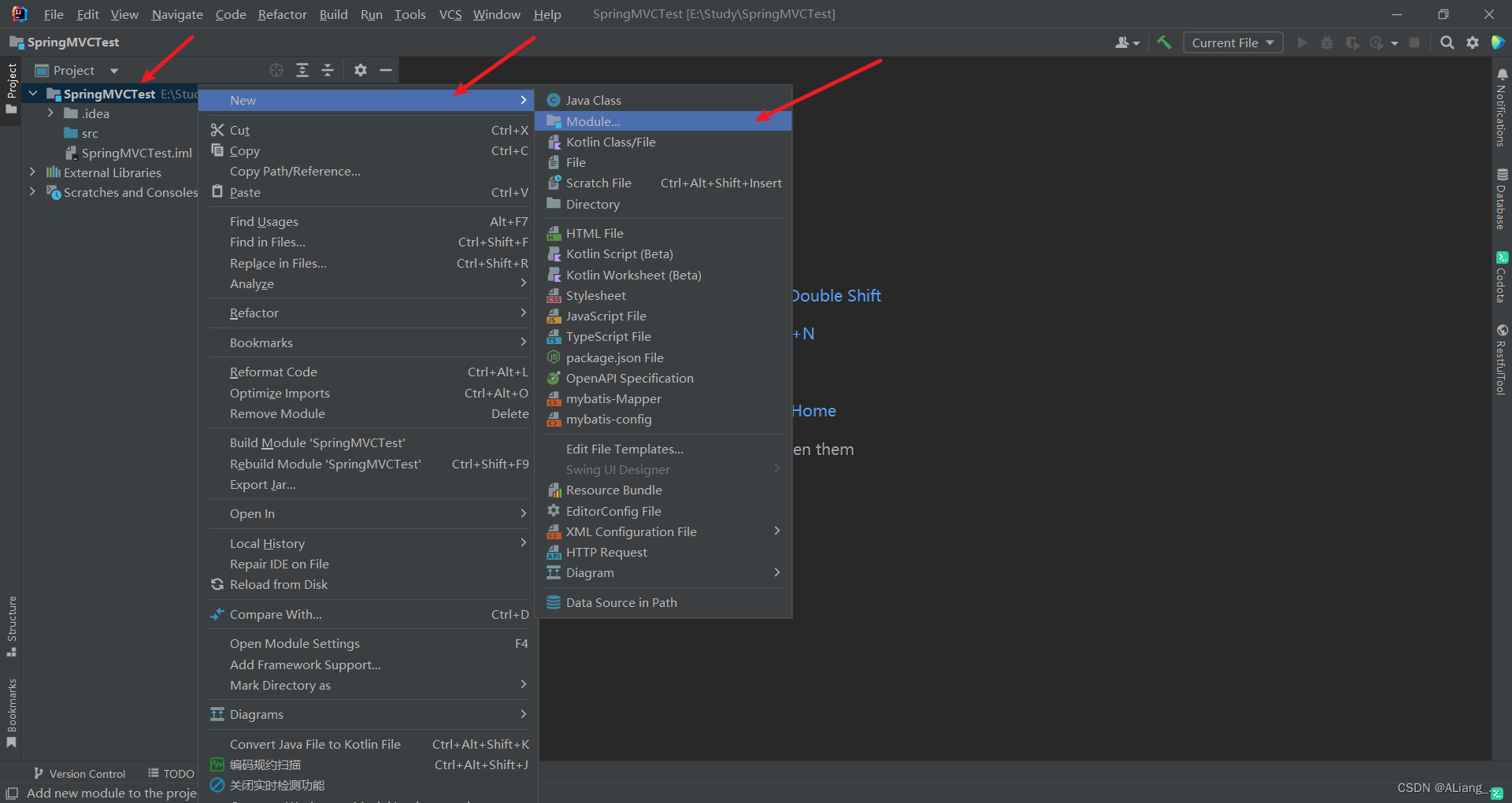Click the Debug bug icon

(x=1327, y=43)
